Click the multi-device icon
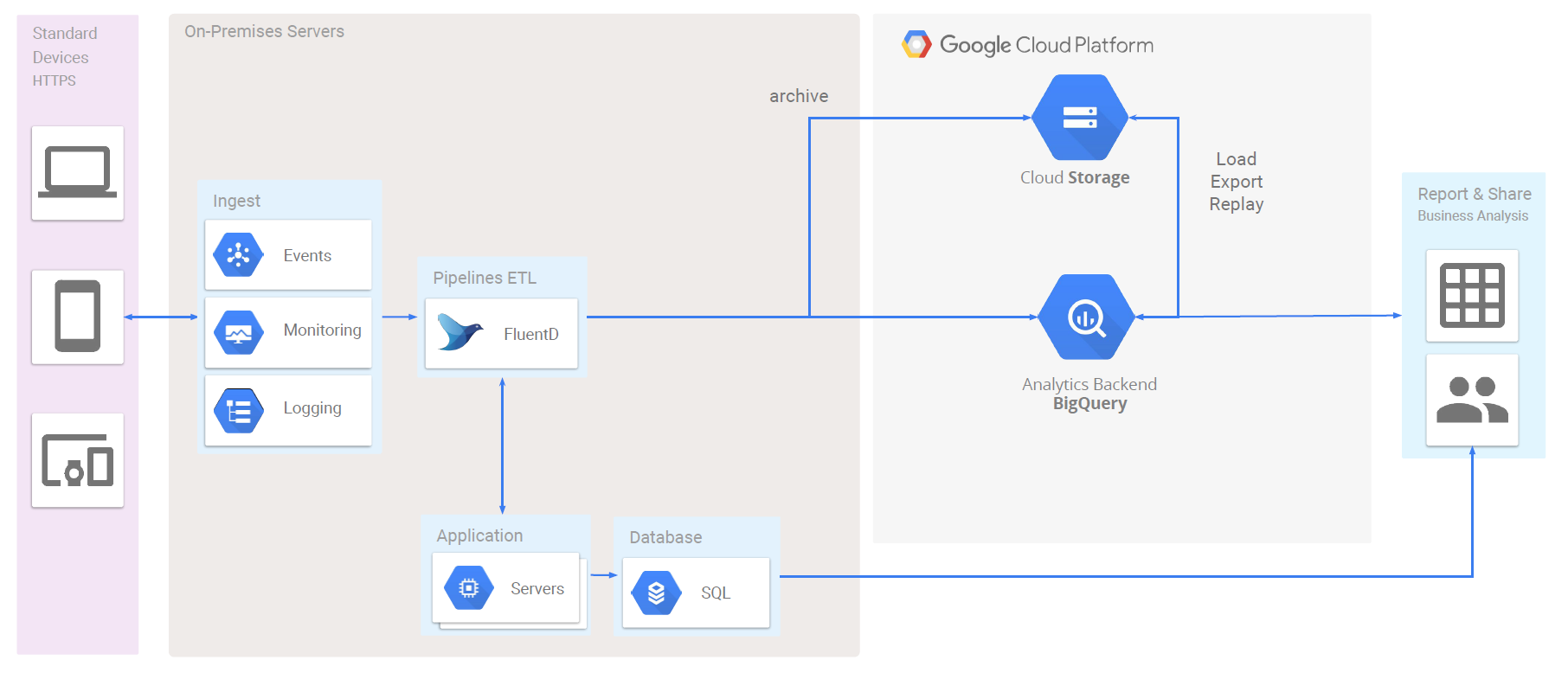The height and width of the screenshot is (673, 1568). 77,460
